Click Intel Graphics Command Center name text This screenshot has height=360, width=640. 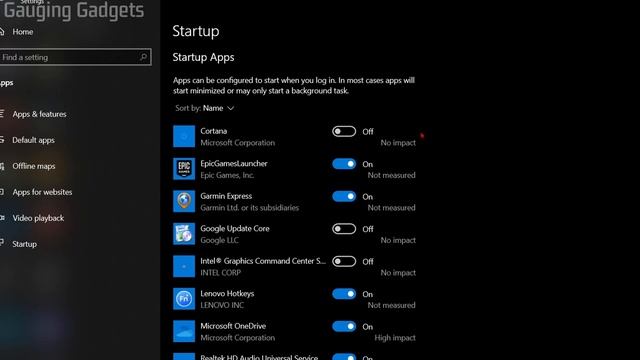(x=263, y=261)
